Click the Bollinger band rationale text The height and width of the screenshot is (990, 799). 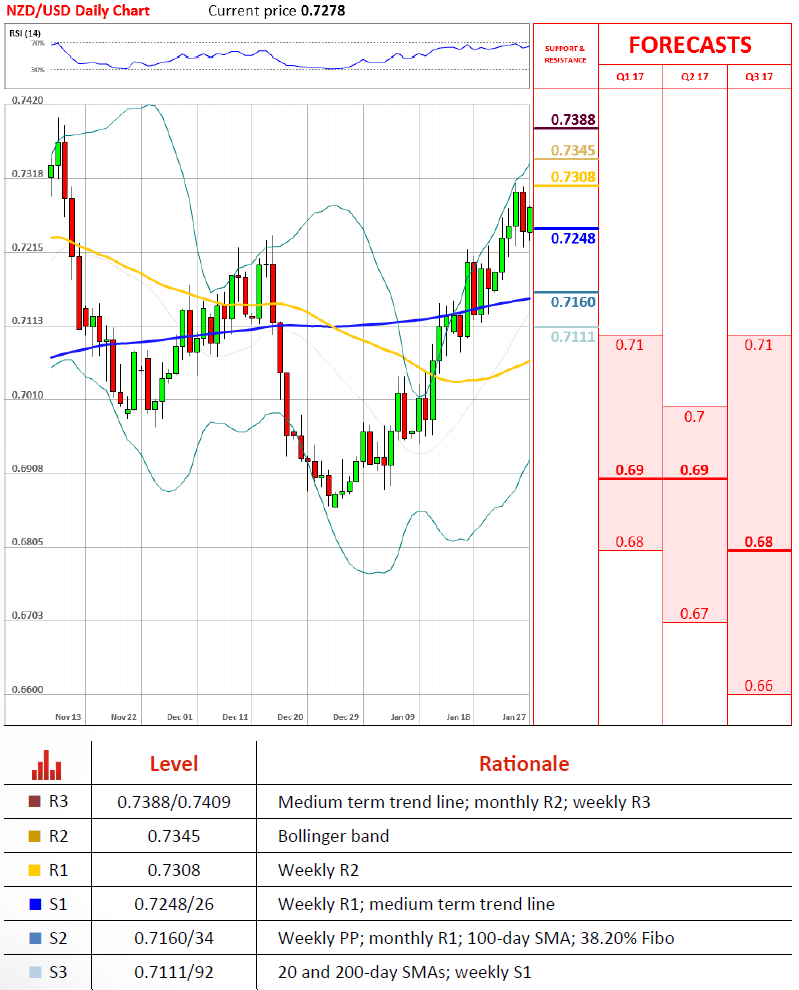click(x=333, y=836)
